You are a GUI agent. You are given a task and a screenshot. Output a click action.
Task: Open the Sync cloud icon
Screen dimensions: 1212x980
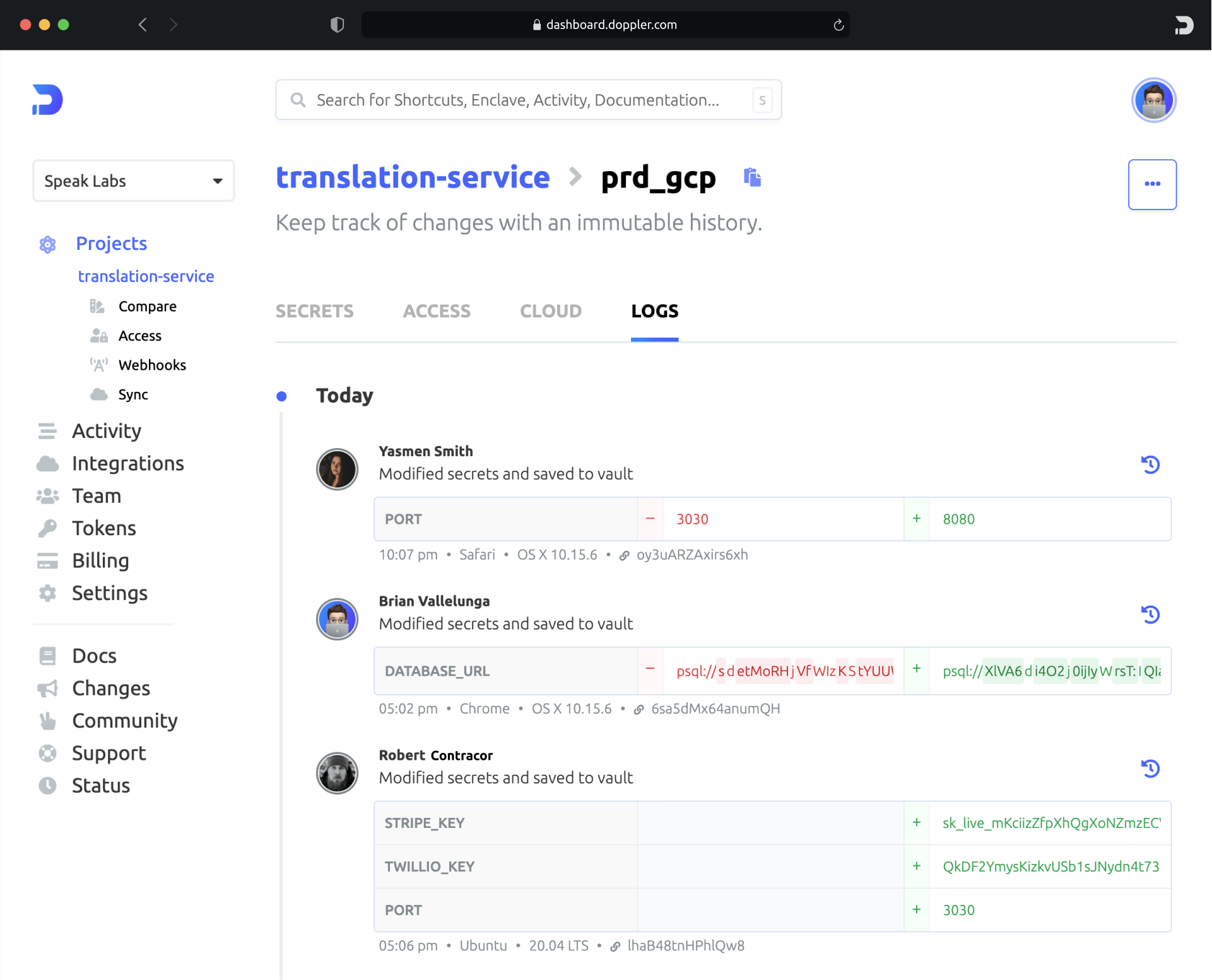pyautogui.click(x=100, y=394)
